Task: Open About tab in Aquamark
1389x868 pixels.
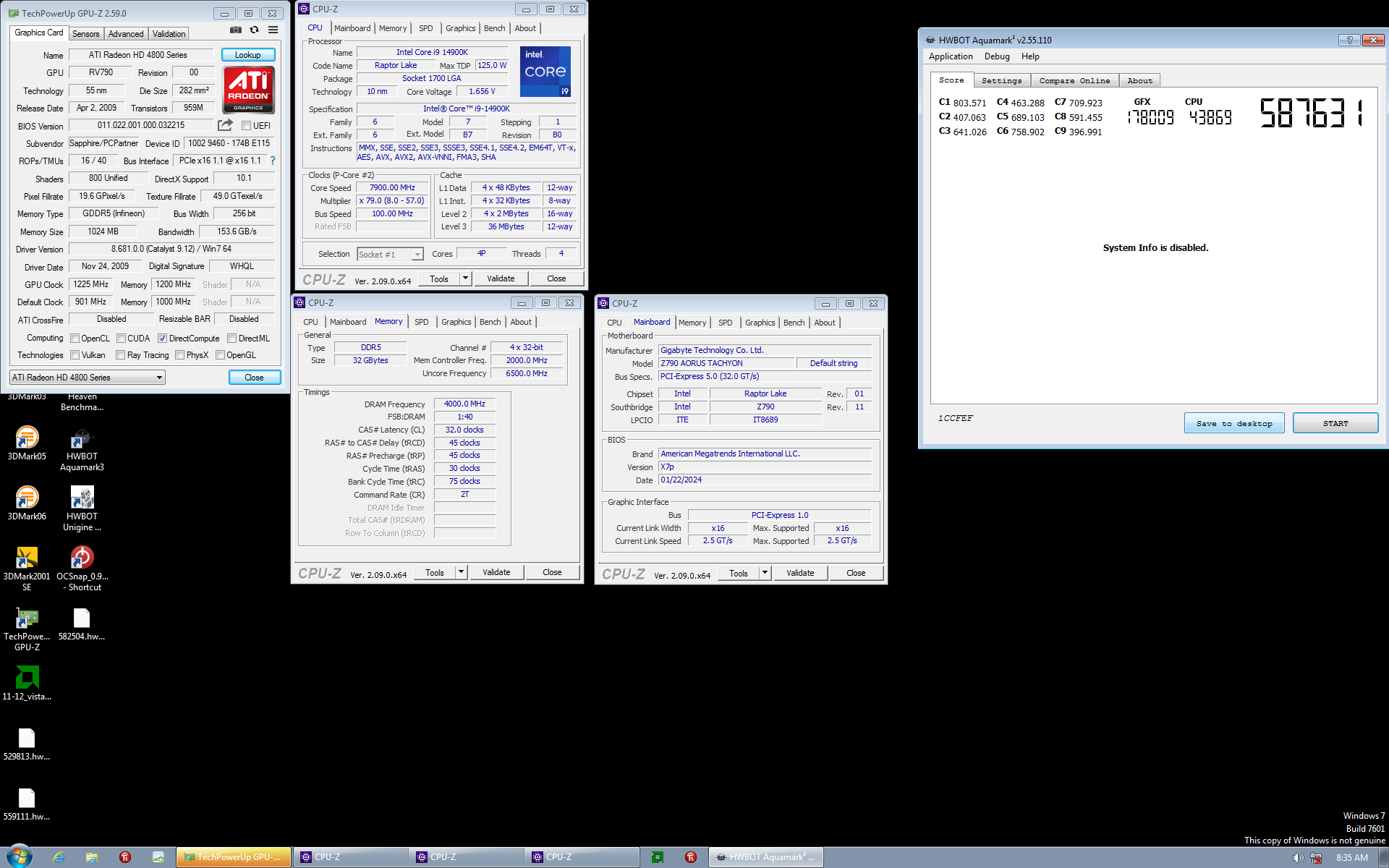Action: click(1140, 80)
